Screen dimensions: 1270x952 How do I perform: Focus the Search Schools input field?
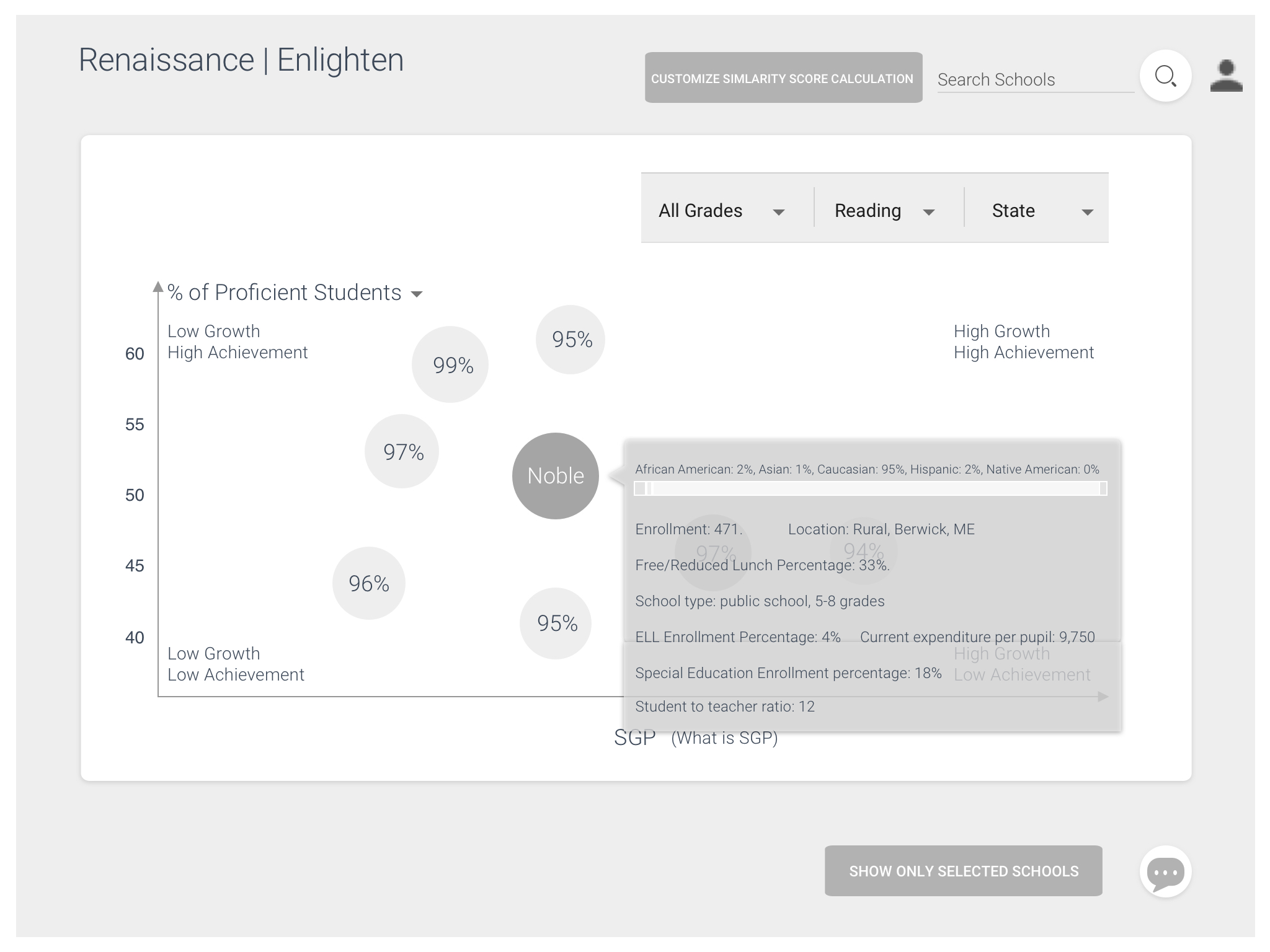click(x=1035, y=80)
